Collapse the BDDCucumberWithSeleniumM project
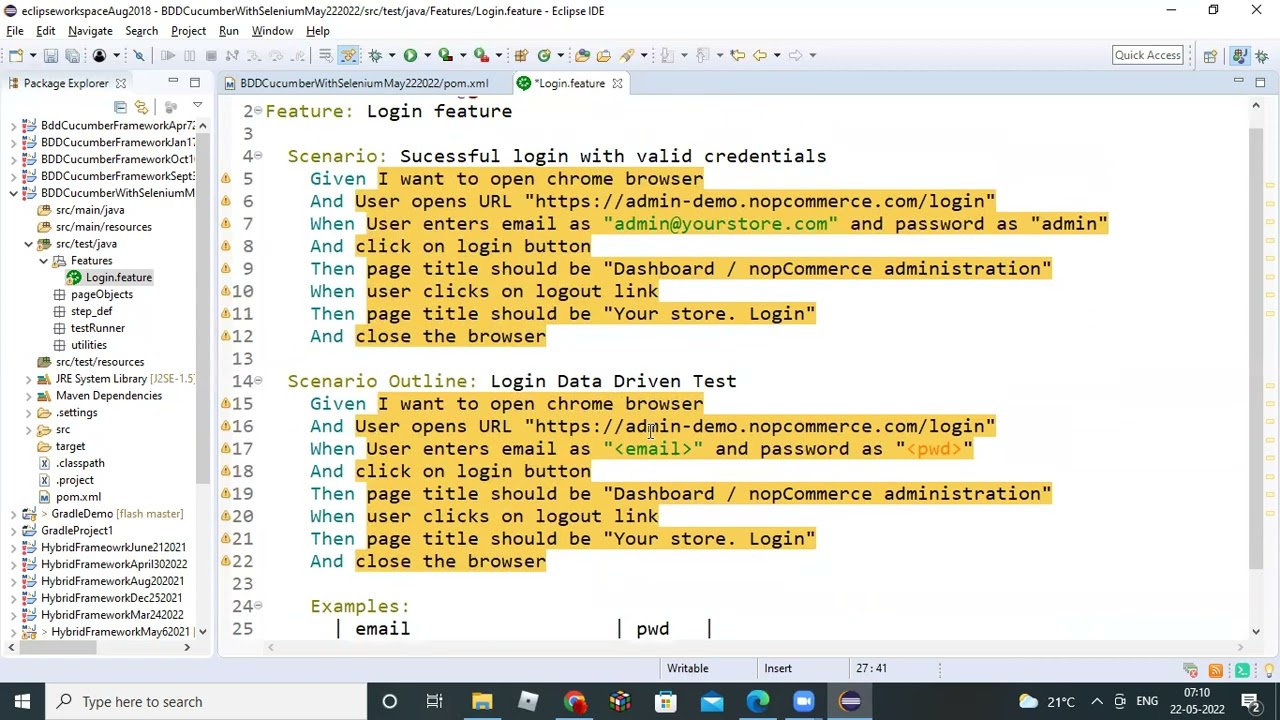The image size is (1280, 720). pyautogui.click(x=13, y=193)
